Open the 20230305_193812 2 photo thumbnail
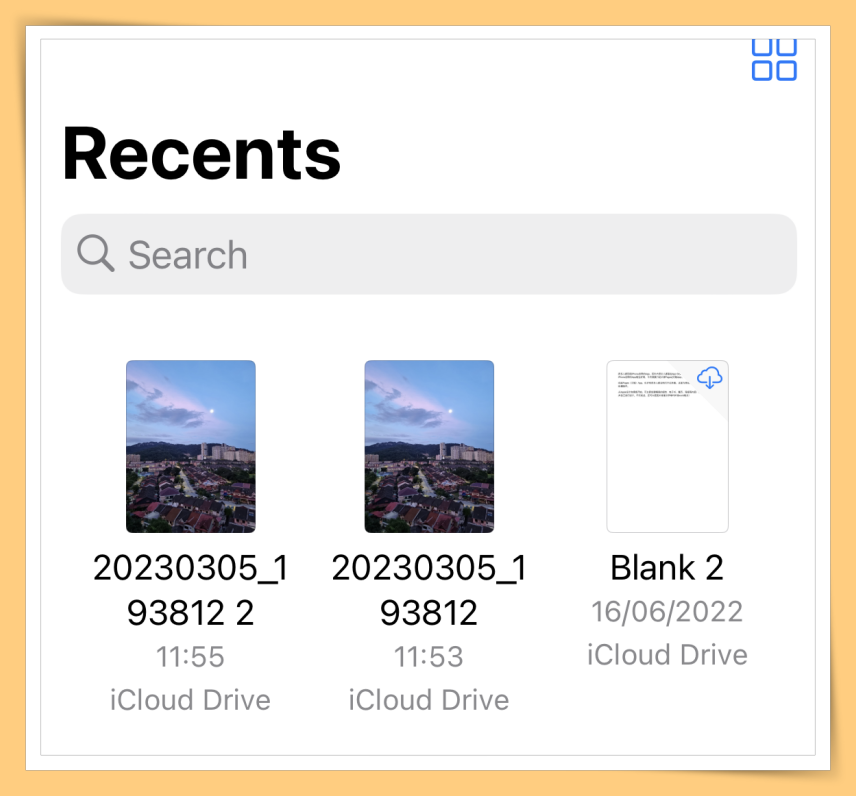The width and height of the screenshot is (856, 796). [x=191, y=446]
